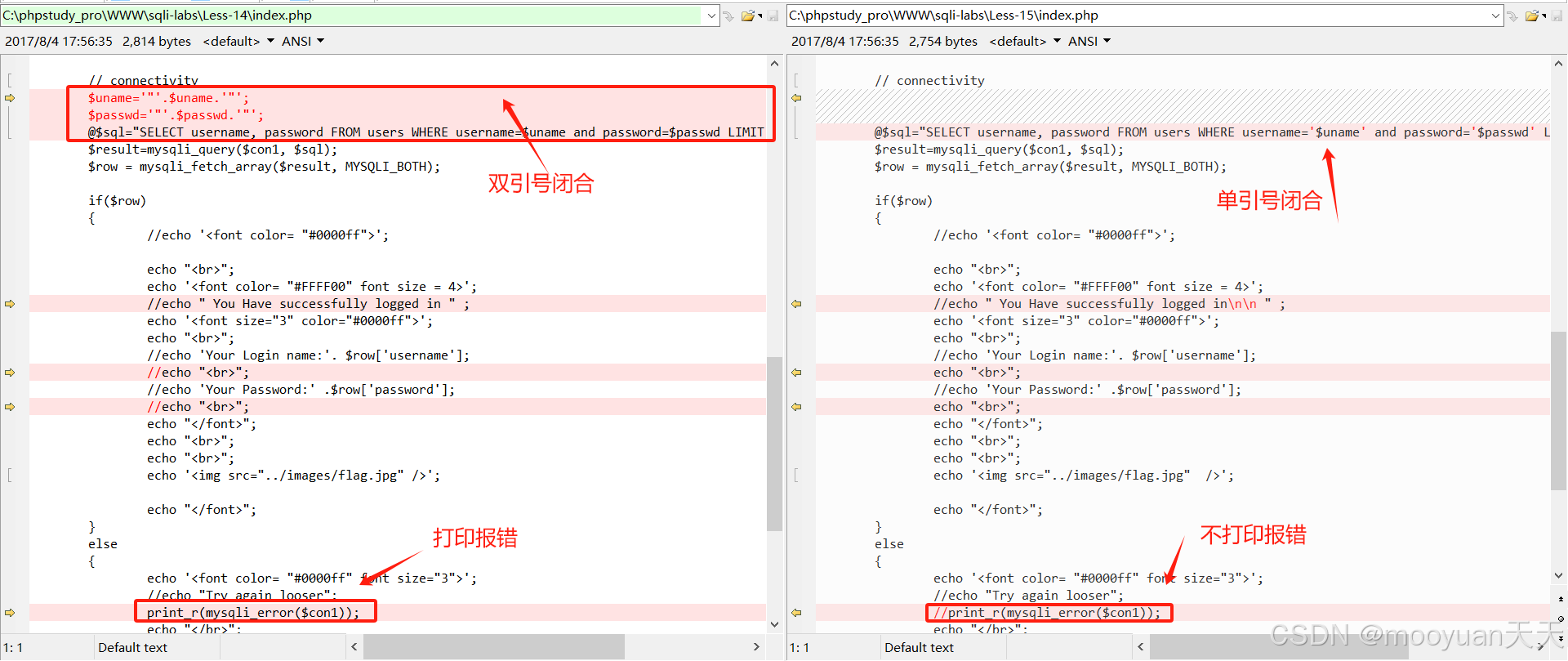Open the small arrow beside right open-folder icon
The image size is (1568, 661).
pos(1544,16)
